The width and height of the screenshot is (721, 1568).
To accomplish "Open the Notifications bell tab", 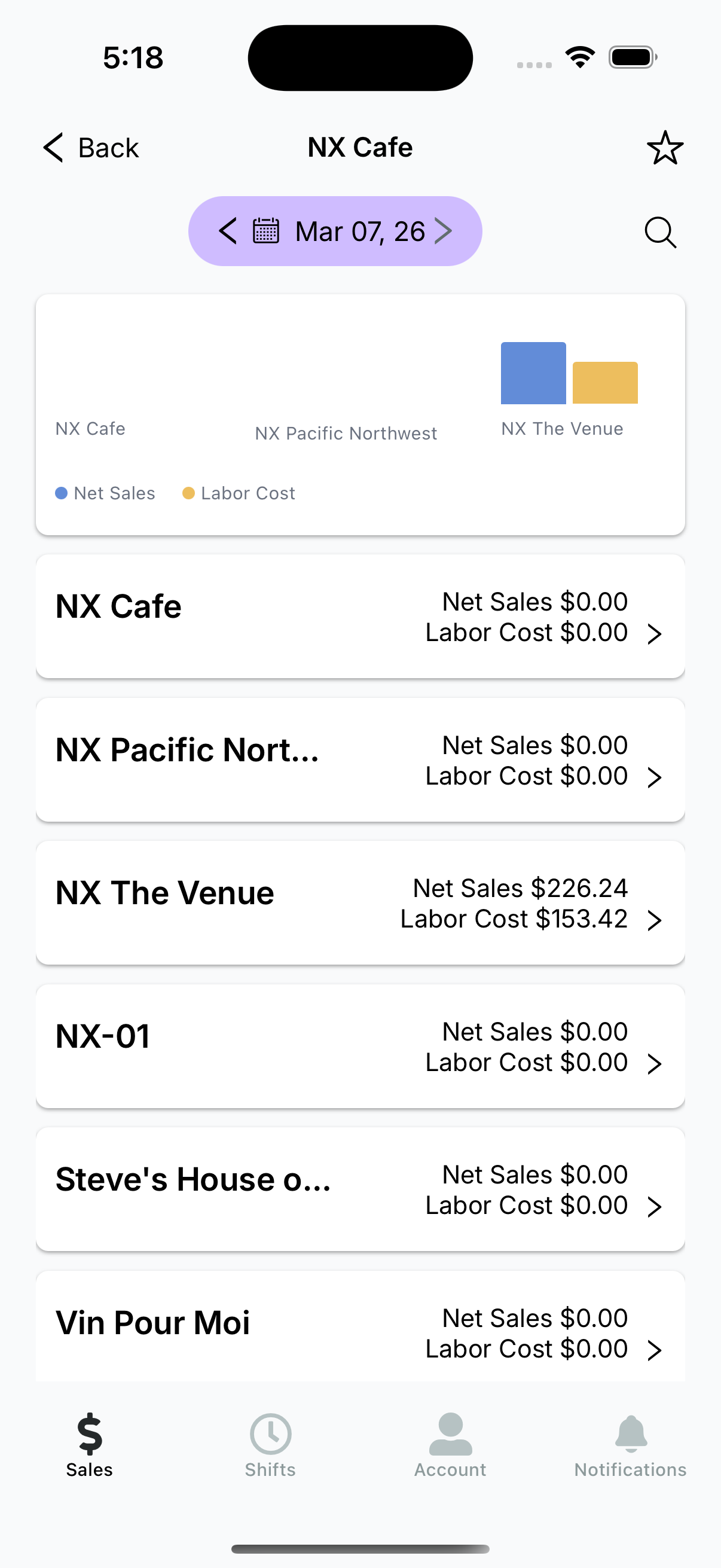I will point(630,1445).
